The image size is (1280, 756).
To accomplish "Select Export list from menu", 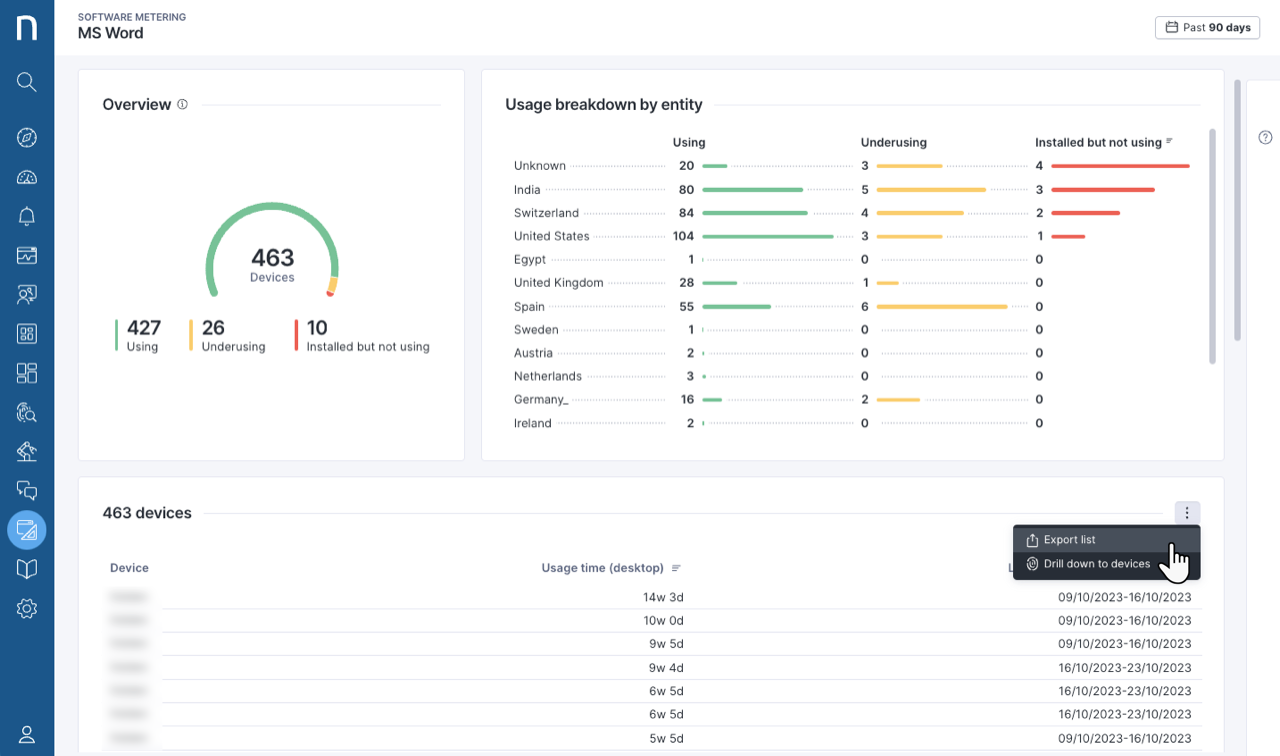I will (1069, 540).
